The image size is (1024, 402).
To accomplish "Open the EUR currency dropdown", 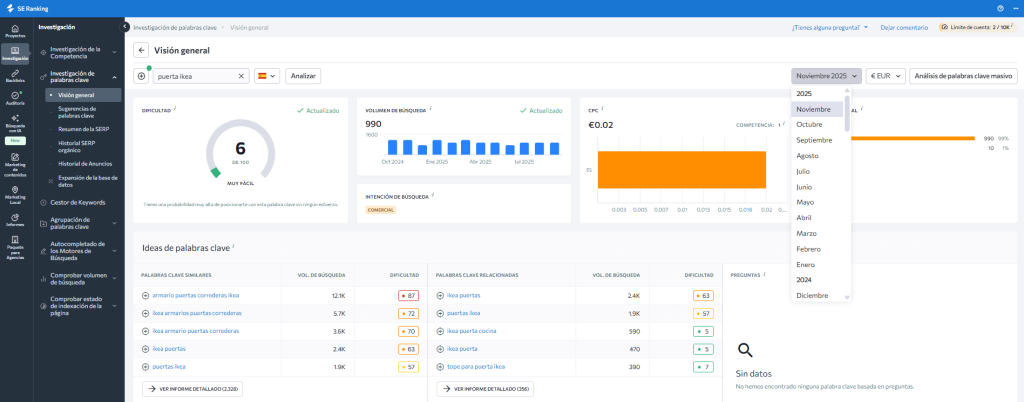I will point(885,76).
